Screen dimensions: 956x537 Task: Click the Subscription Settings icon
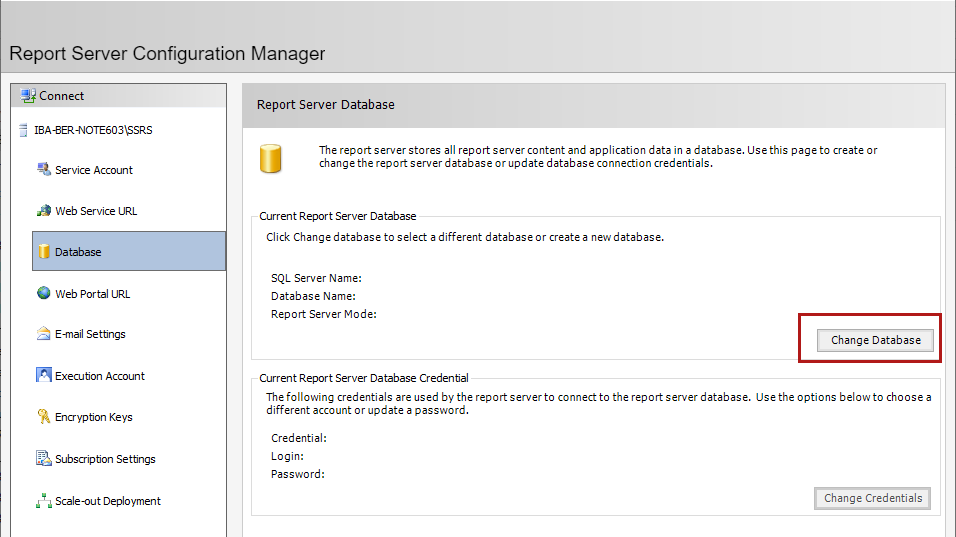pos(43,459)
